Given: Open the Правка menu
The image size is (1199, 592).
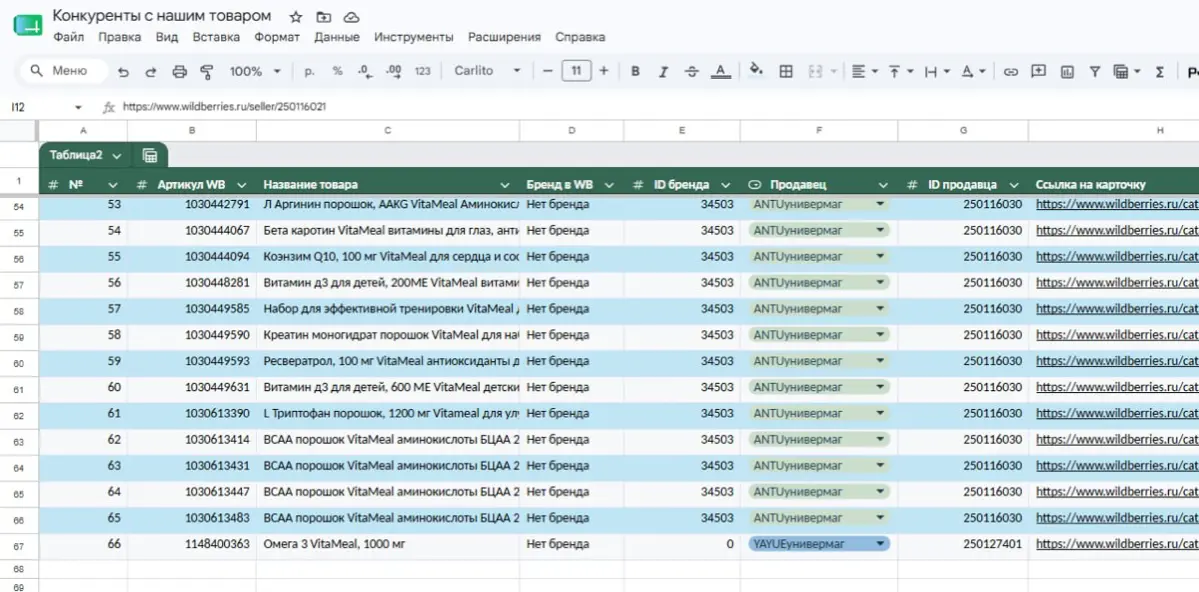Looking at the screenshot, I should coord(120,37).
